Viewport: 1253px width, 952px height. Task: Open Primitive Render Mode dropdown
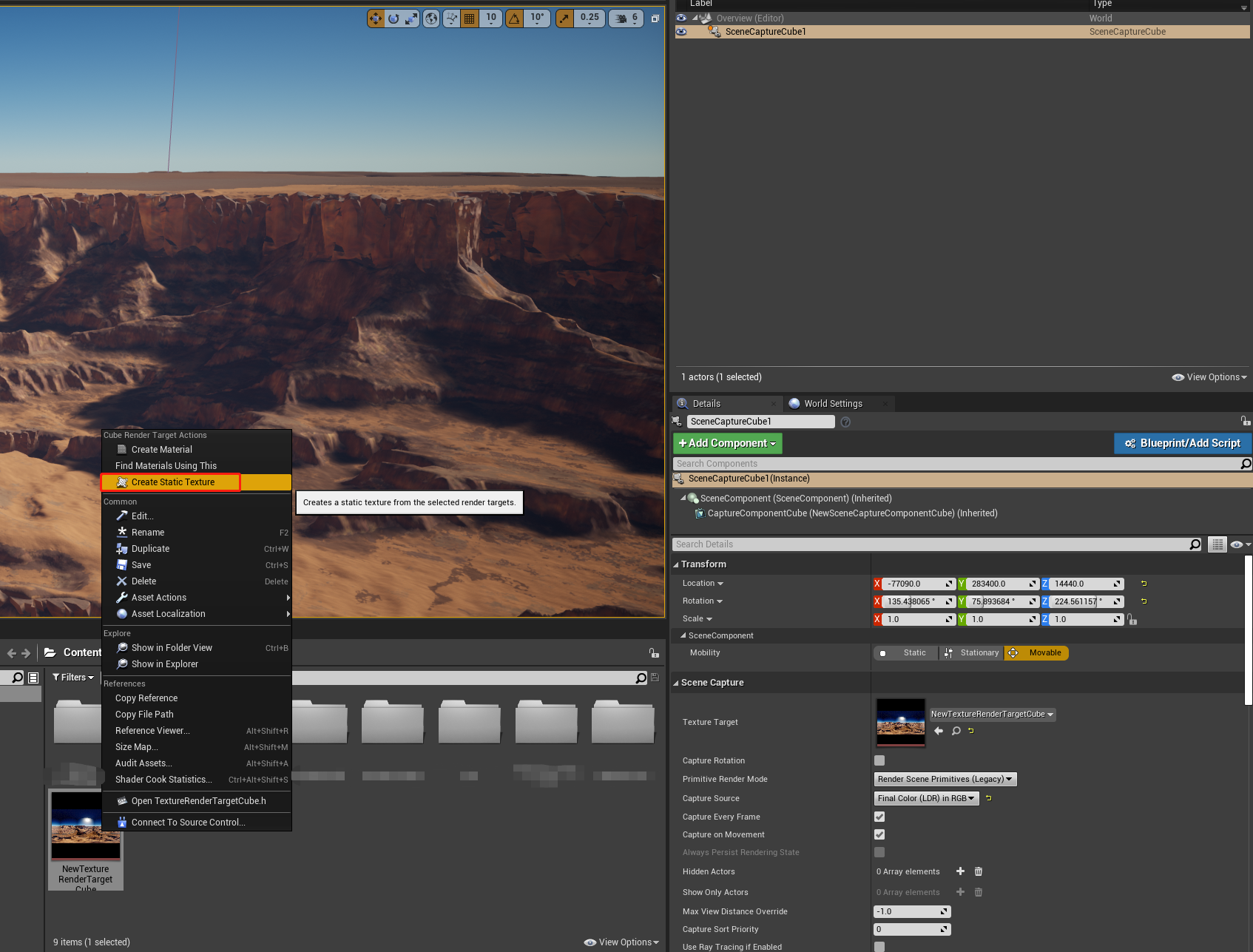point(945,779)
